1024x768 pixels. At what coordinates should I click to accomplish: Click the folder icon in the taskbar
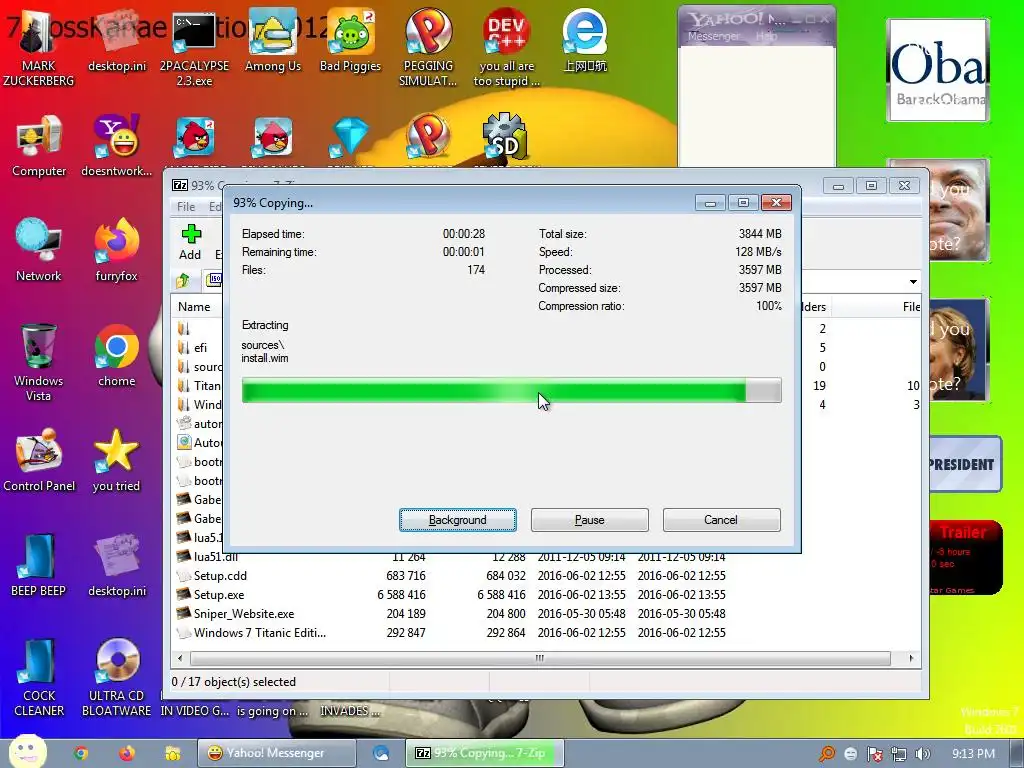coord(172,753)
